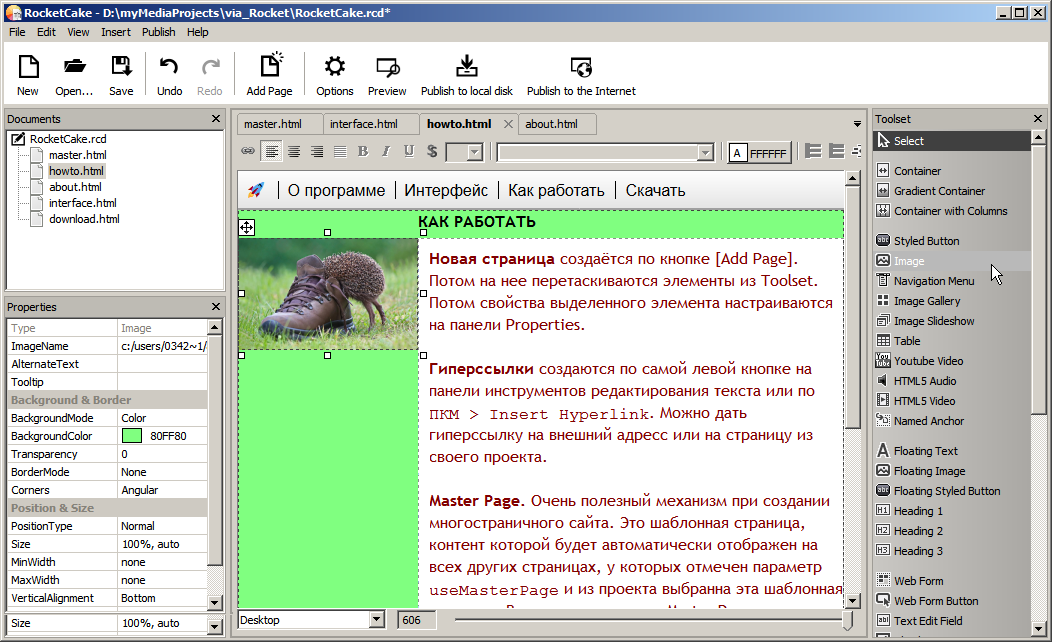Viewport: 1052px width, 642px height.
Task: Justify the text
Action: point(340,152)
